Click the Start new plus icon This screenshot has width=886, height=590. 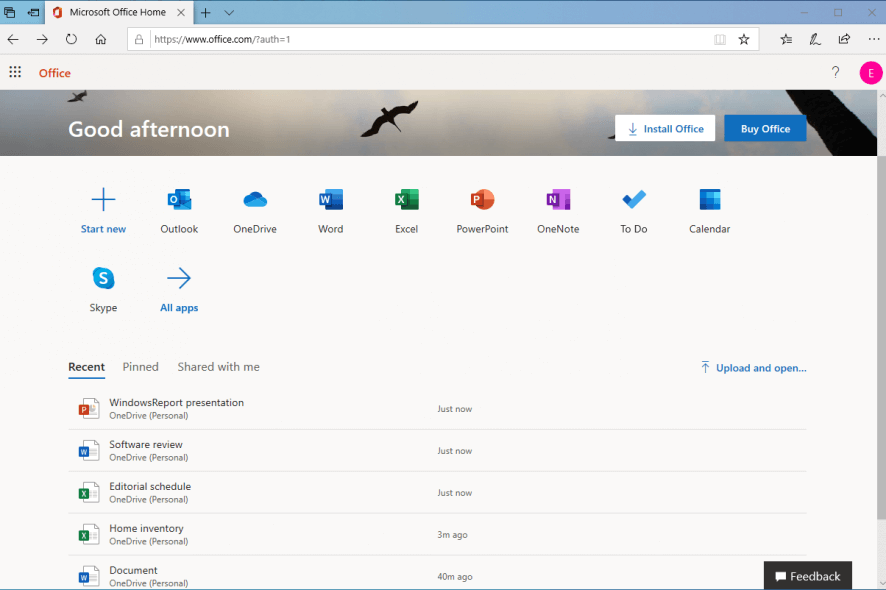coord(103,199)
